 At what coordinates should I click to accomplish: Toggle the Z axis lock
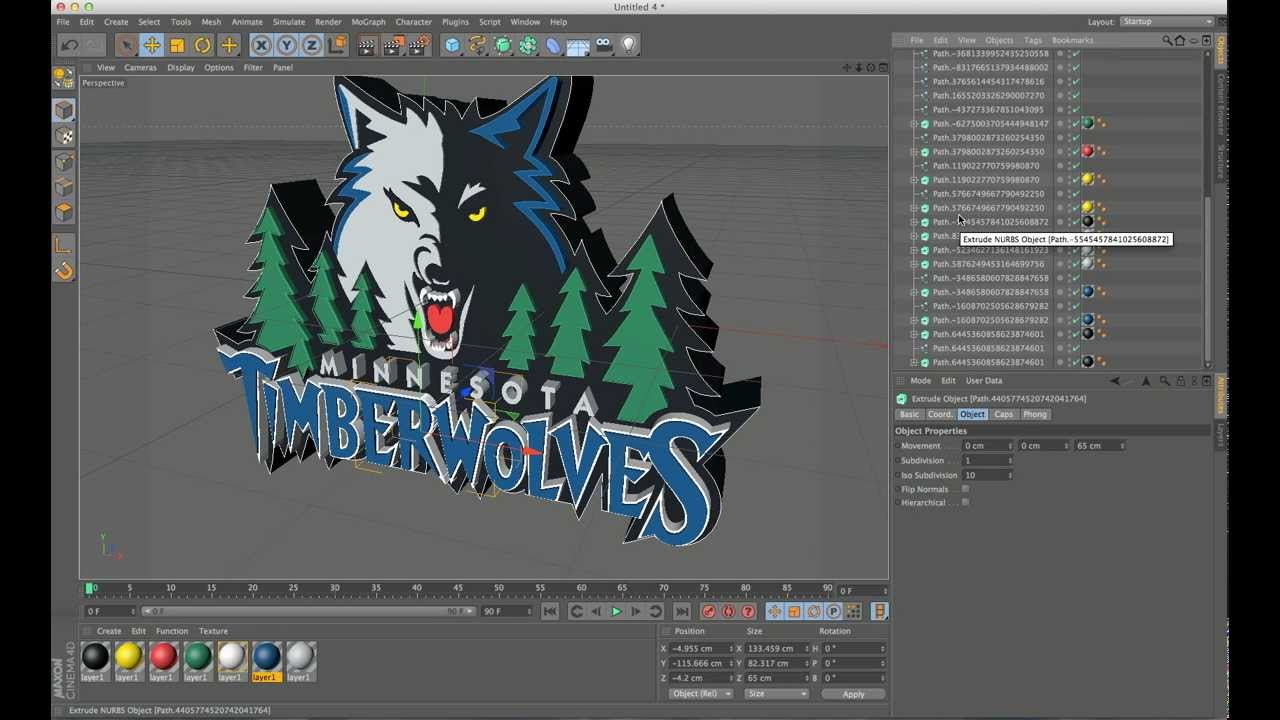(311, 45)
